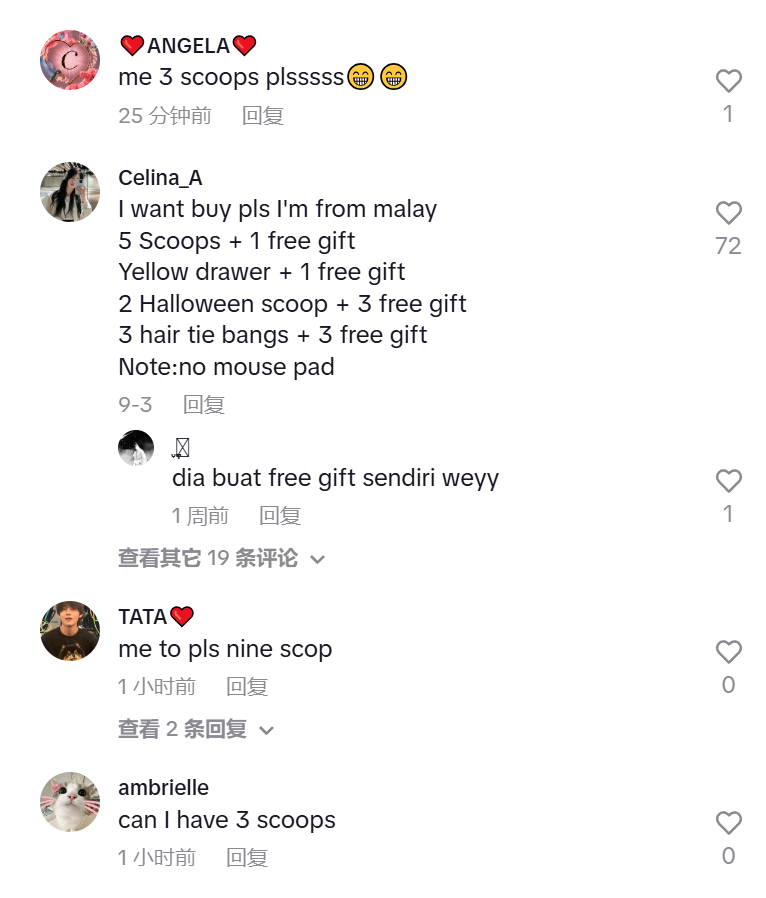The height and width of the screenshot is (898, 766).
Task: Like ambrielle's 3 scoops comment
Action: tap(728, 823)
